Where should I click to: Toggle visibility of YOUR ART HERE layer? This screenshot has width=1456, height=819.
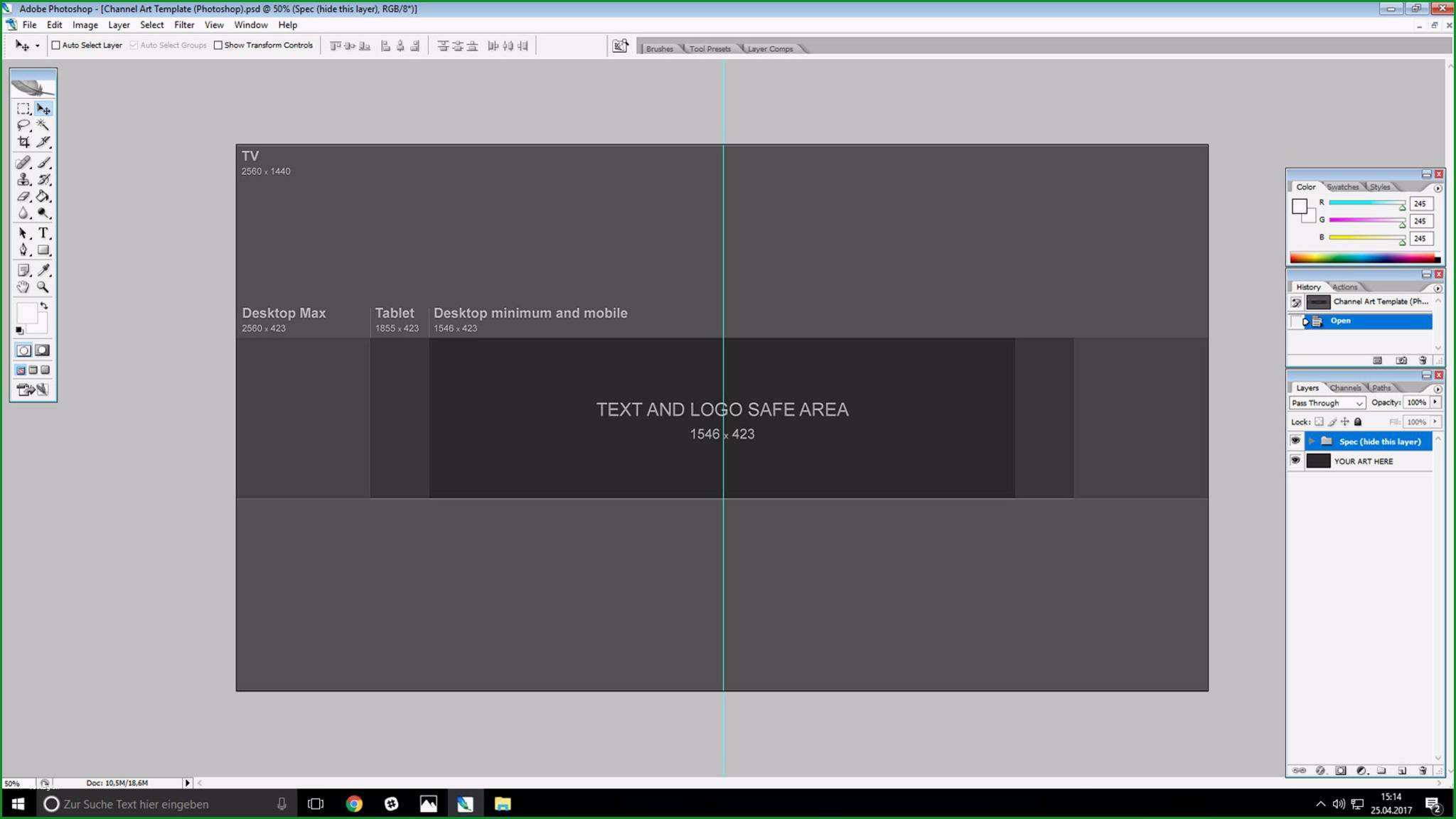(x=1295, y=460)
